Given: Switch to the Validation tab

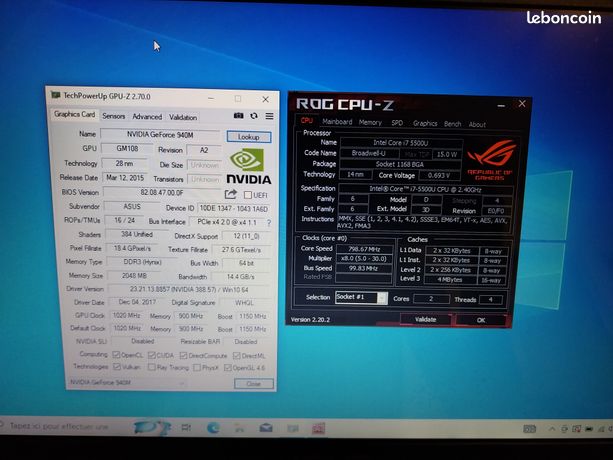Looking at the screenshot, I should coord(183,117).
